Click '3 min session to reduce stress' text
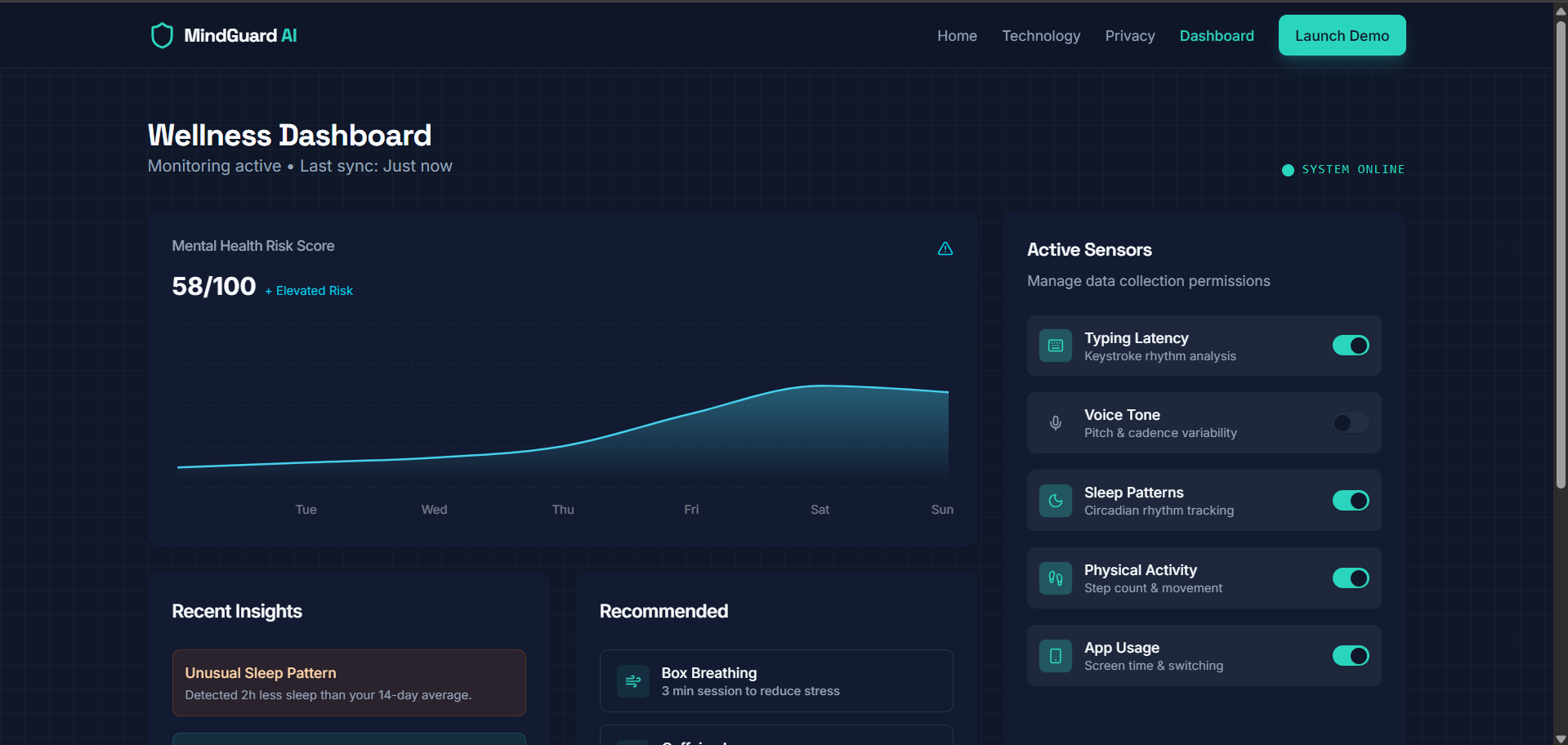This screenshot has width=1568, height=745. click(750, 691)
